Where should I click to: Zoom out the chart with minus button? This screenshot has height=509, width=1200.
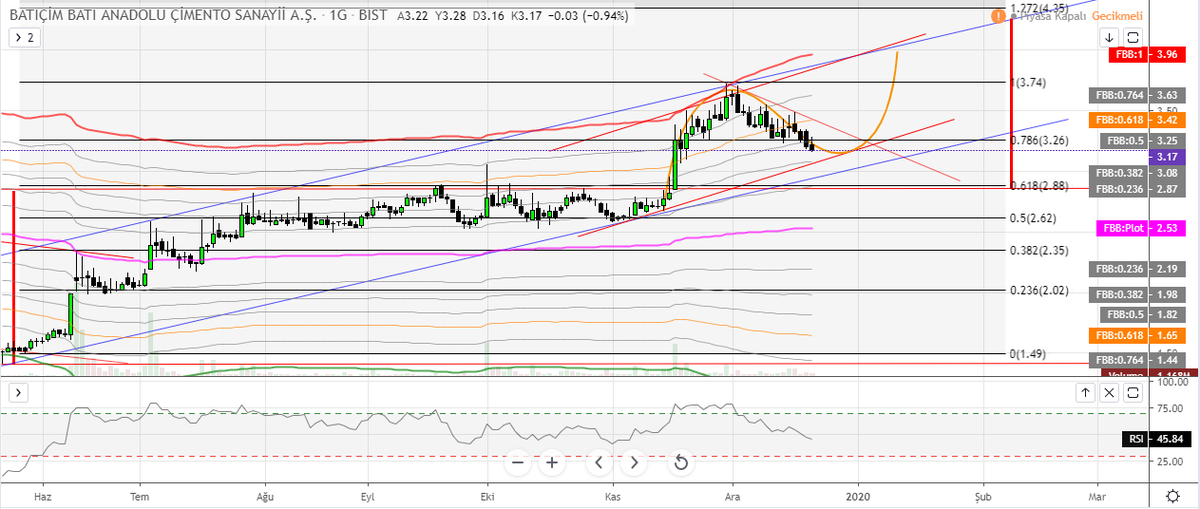[517, 462]
